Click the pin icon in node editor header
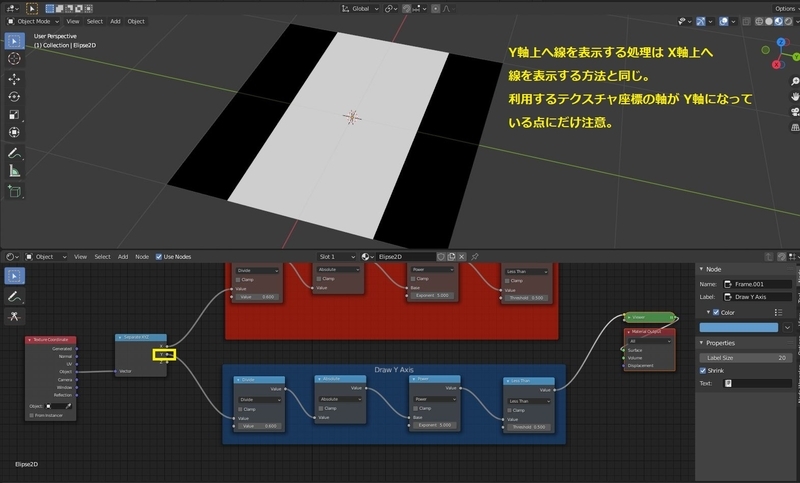This screenshot has width=800, height=483. (x=475, y=257)
